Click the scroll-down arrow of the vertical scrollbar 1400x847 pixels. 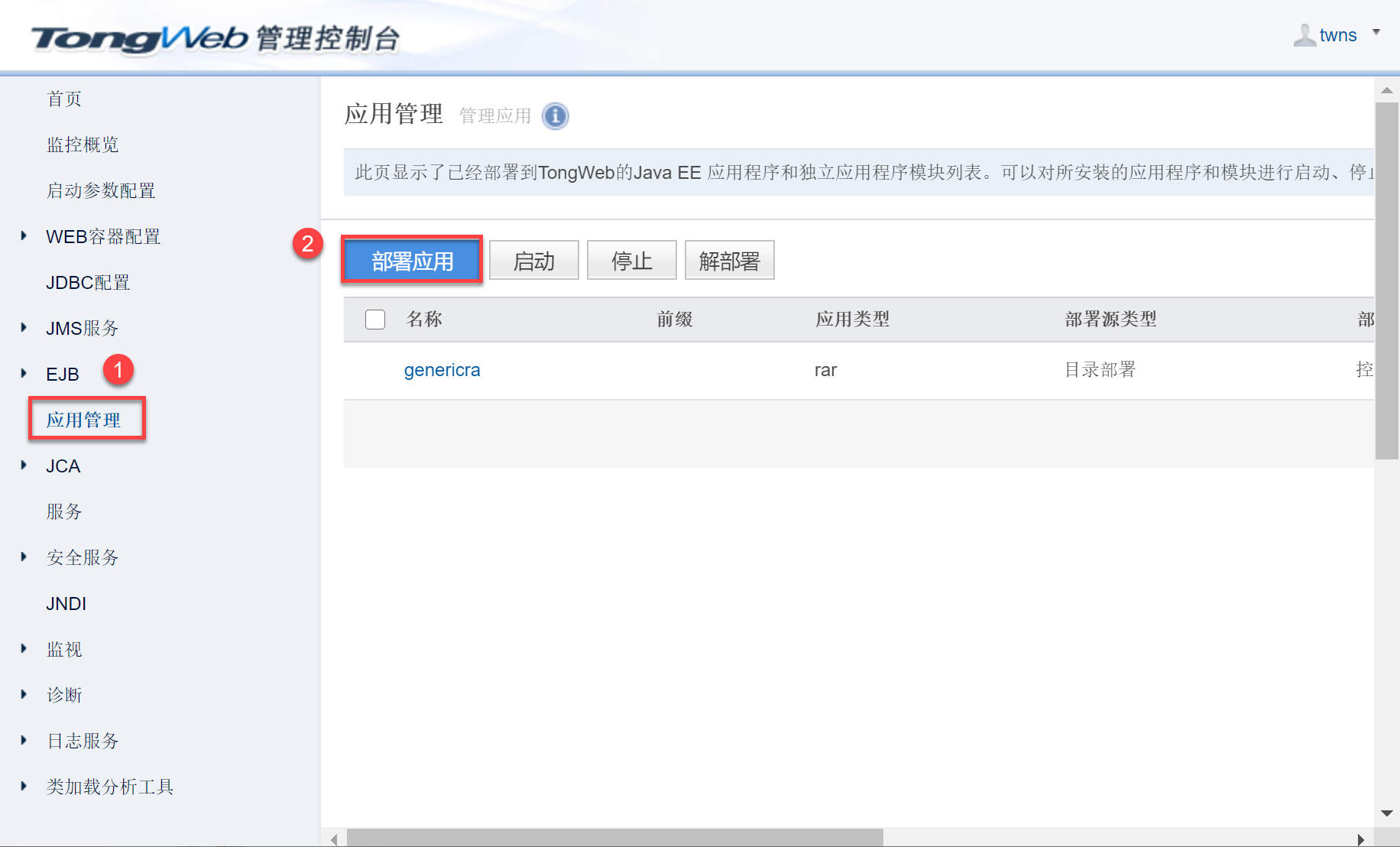(1387, 813)
